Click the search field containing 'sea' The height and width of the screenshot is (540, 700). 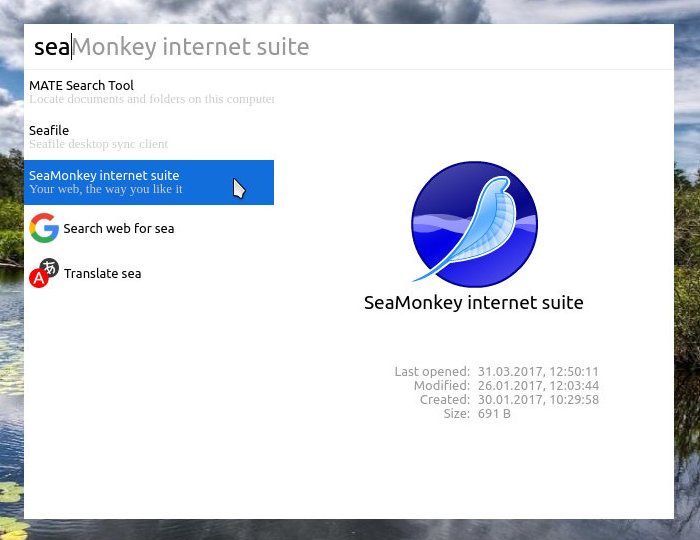pos(348,47)
